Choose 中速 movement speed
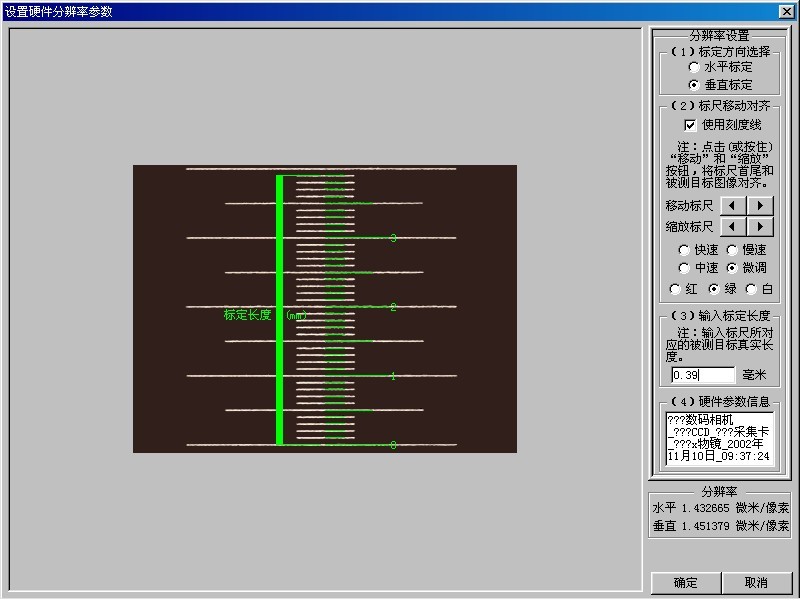The image size is (800, 600). click(x=684, y=268)
